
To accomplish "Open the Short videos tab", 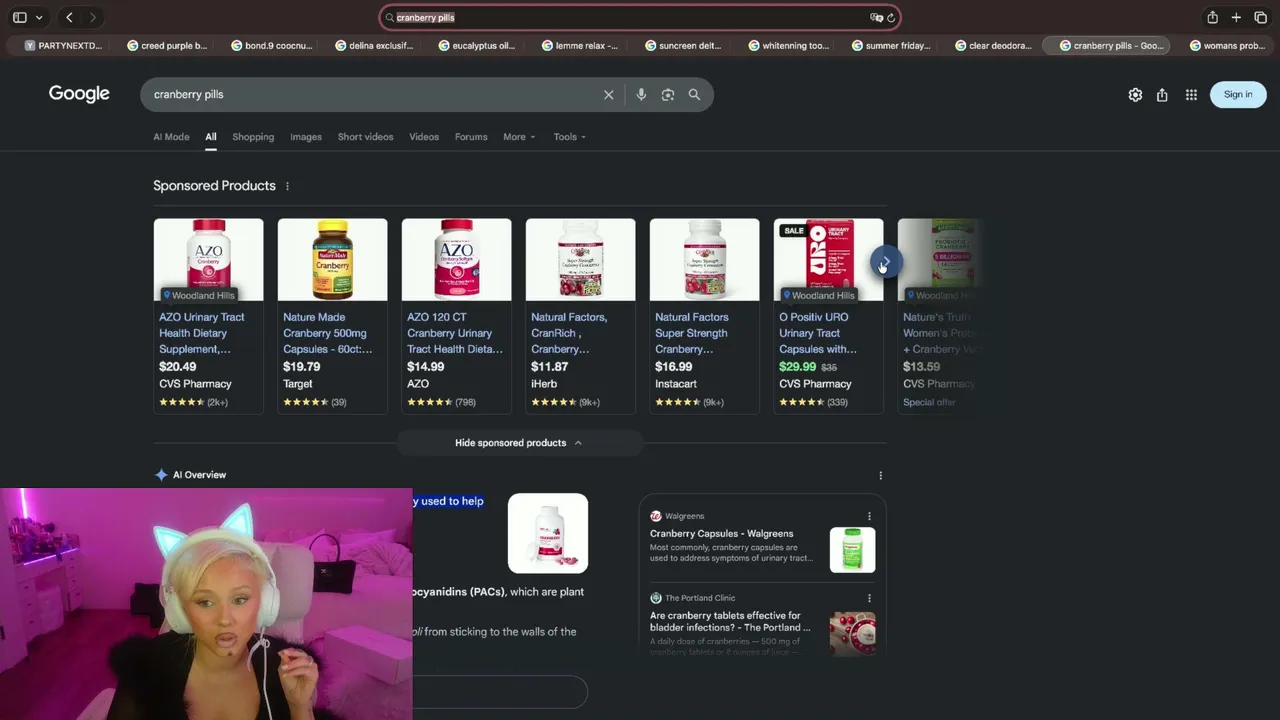I will pos(365,137).
